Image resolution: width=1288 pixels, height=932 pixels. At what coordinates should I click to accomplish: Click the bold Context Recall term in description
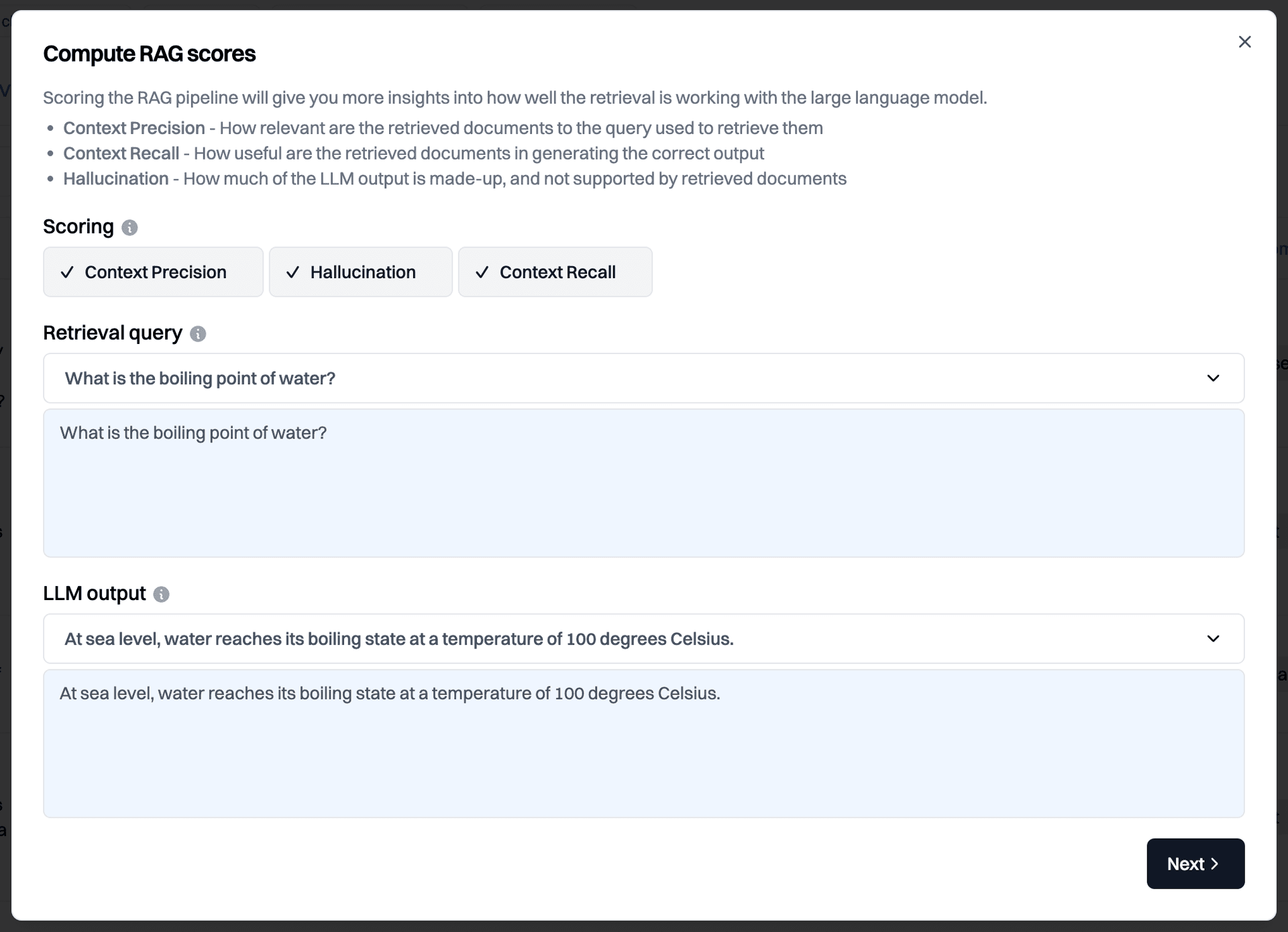[121, 154]
